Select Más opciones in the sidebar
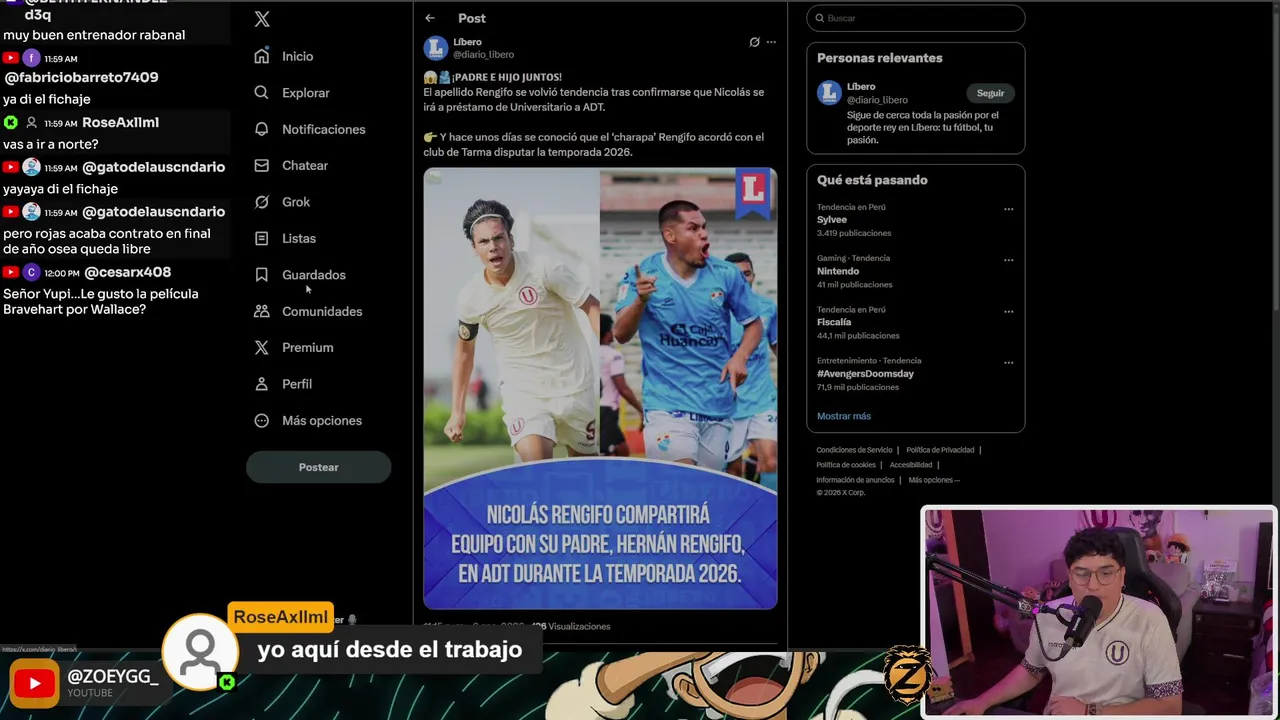The width and height of the screenshot is (1280, 720). point(322,420)
